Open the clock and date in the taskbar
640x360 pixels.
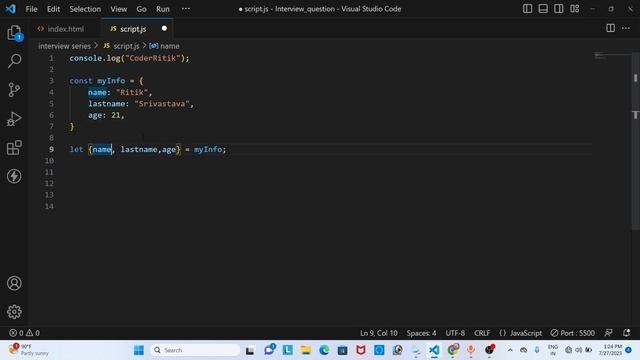tap(611, 350)
